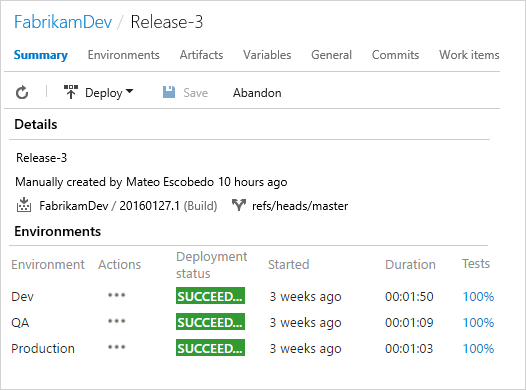Click the Actions column header
Viewport: 526px width, 390px height.
click(119, 264)
